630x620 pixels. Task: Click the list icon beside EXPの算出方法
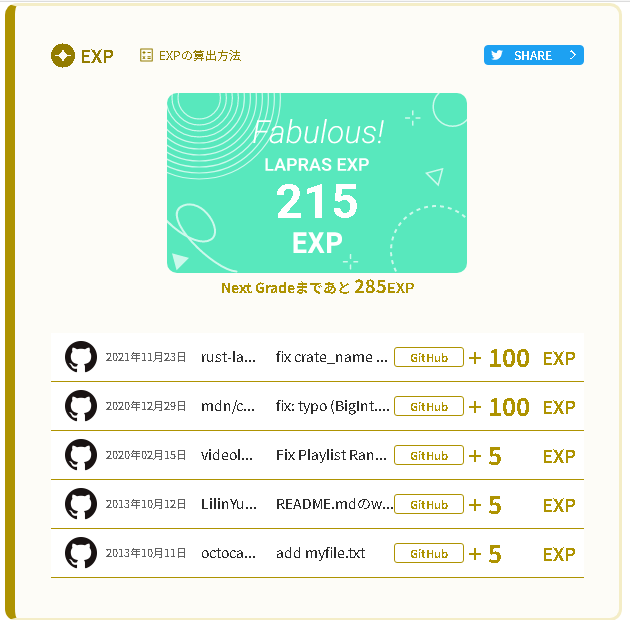click(x=147, y=56)
